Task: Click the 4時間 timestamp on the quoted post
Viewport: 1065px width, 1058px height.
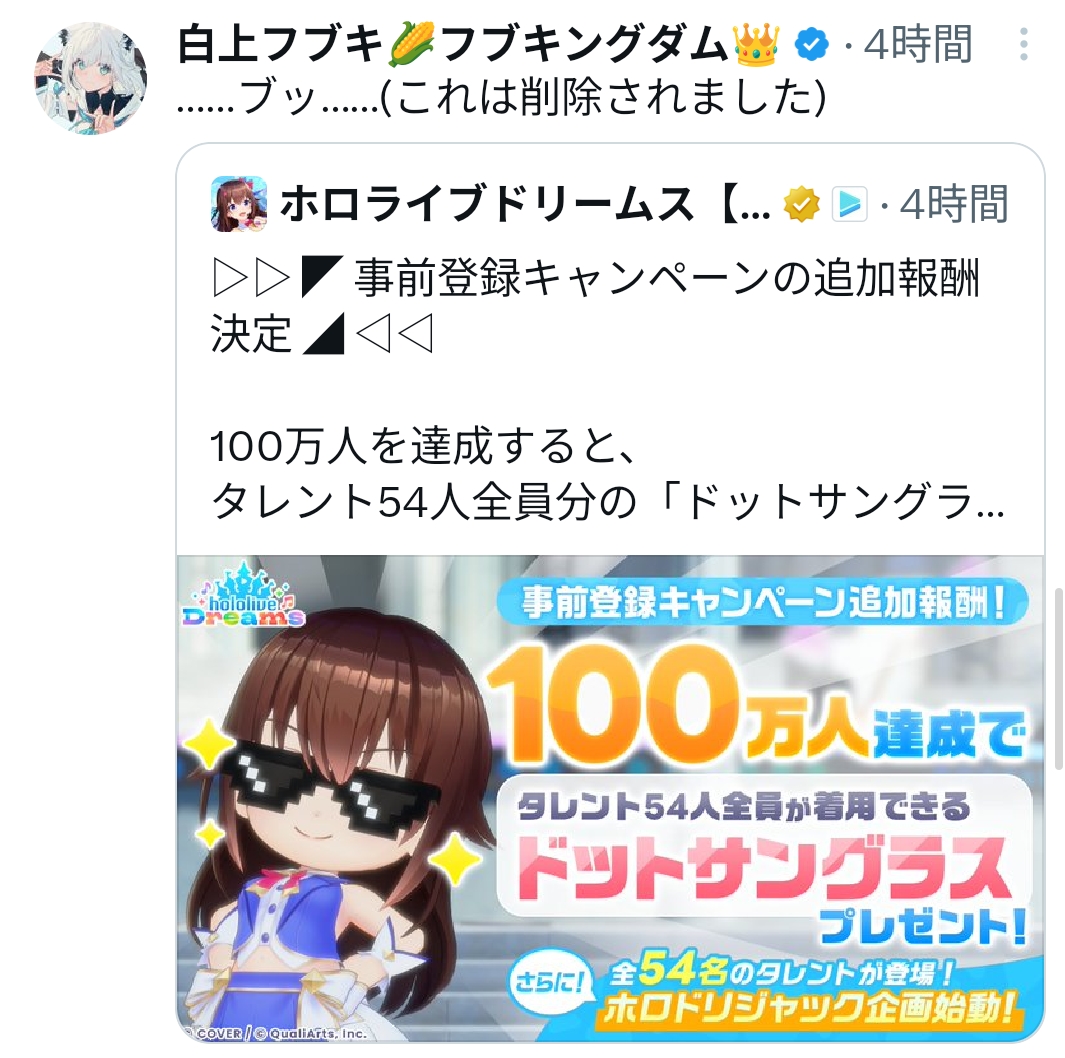Action: (x=954, y=204)
